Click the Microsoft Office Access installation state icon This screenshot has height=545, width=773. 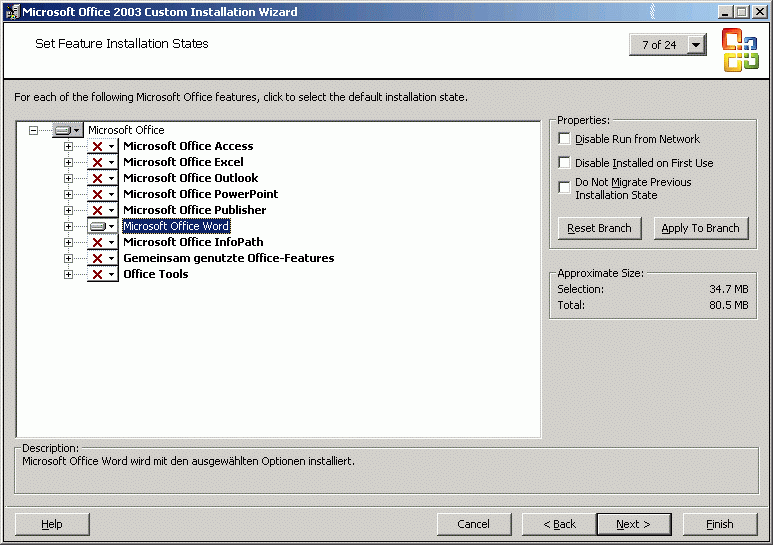(103, 146)
